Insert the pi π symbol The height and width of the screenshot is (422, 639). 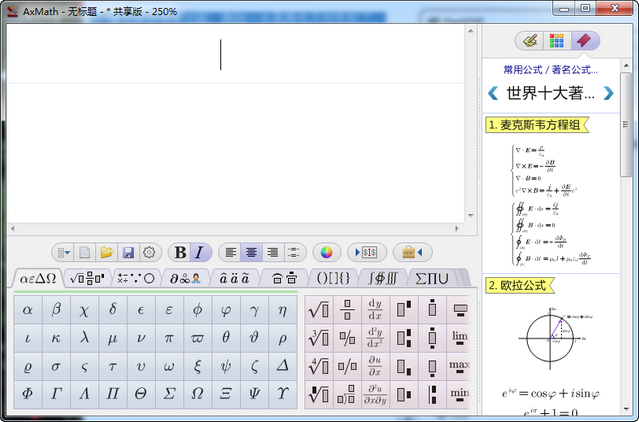click(169, 338)
